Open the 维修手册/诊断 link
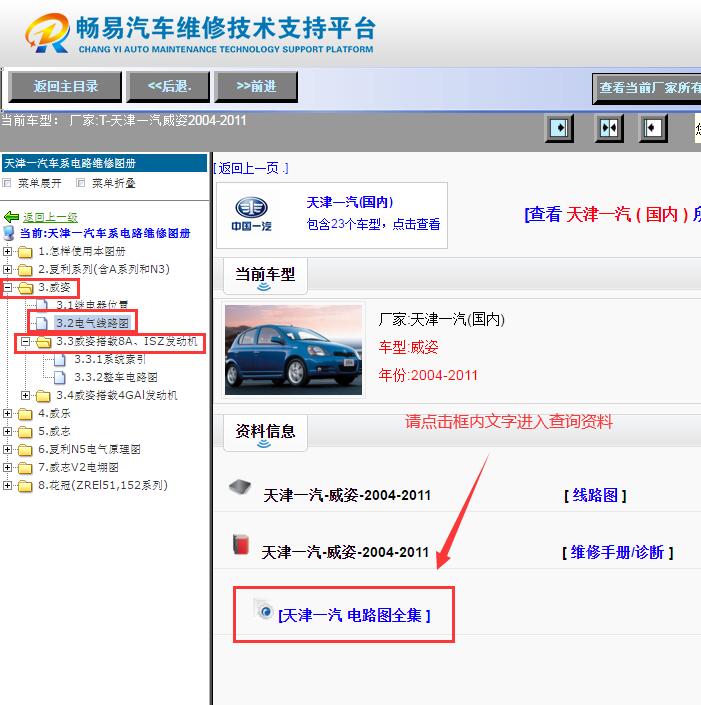This screenshot has height=705, width=701. point(617,552)
